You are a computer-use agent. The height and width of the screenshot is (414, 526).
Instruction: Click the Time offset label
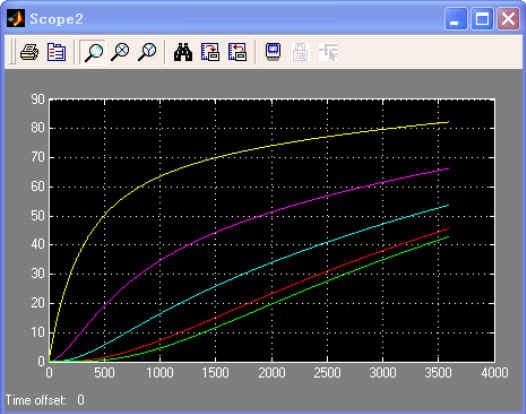point(35,400)
